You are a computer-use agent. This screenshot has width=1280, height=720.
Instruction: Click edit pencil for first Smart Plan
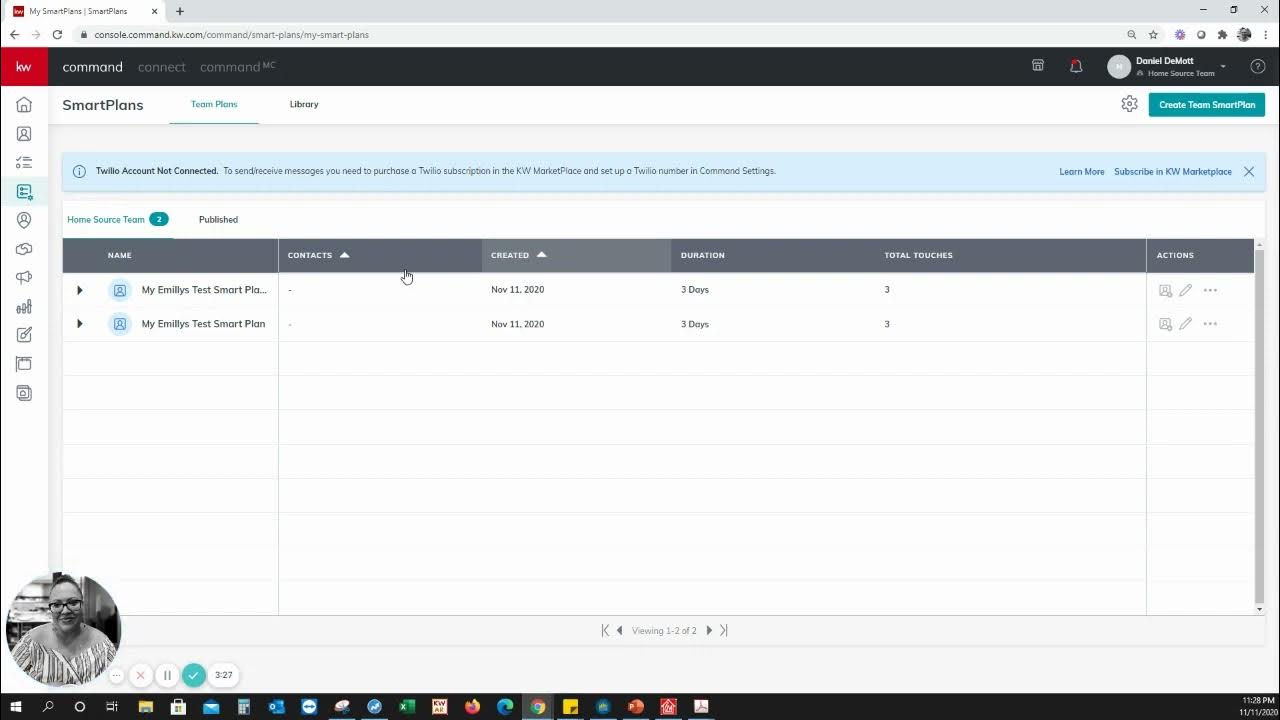[x=1185, y=290]
